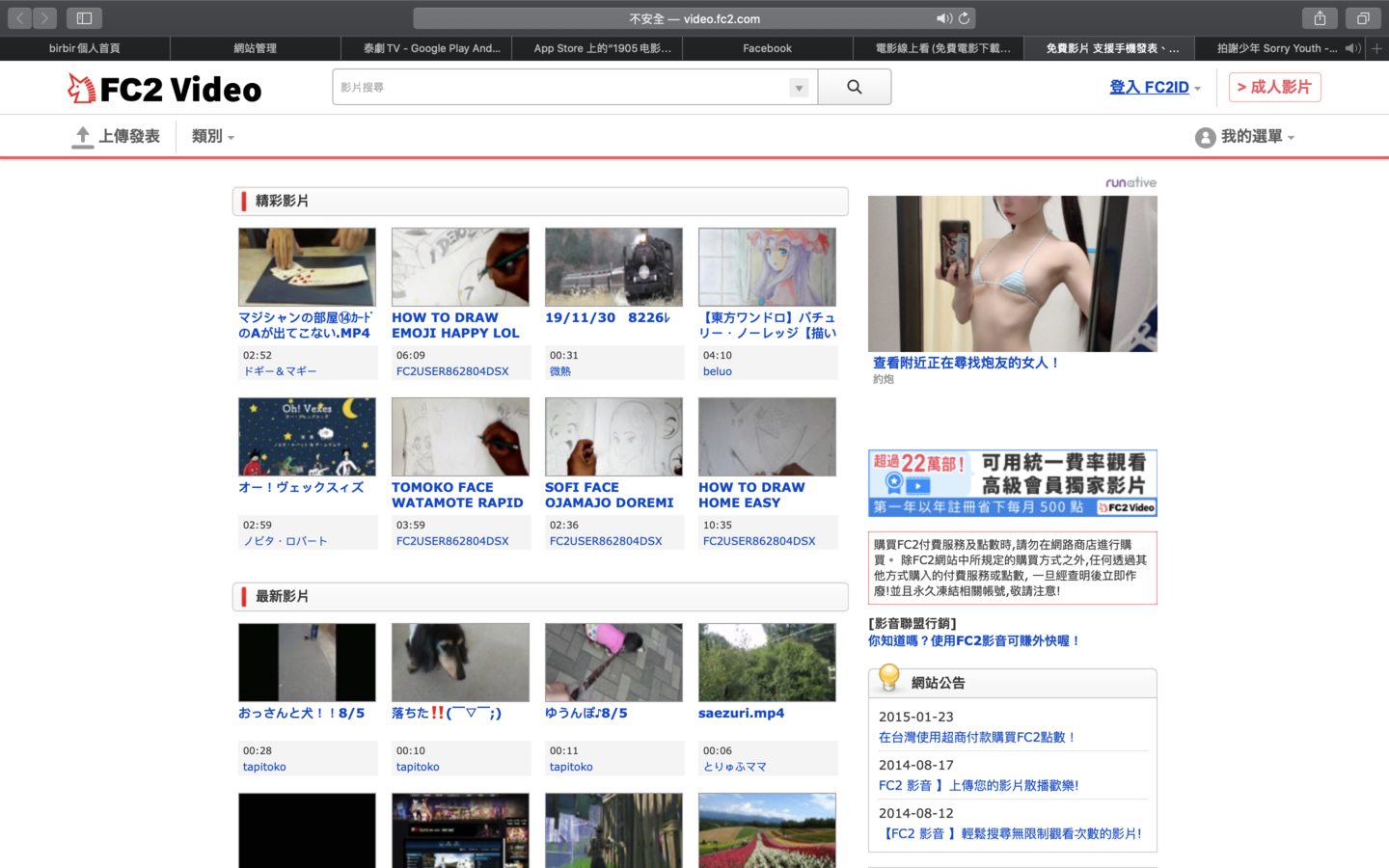Open 輕鬆搜尋無限制觀看次數的影片 announcement
The width and height of the screenshot is (1389, 868).
1011,833
